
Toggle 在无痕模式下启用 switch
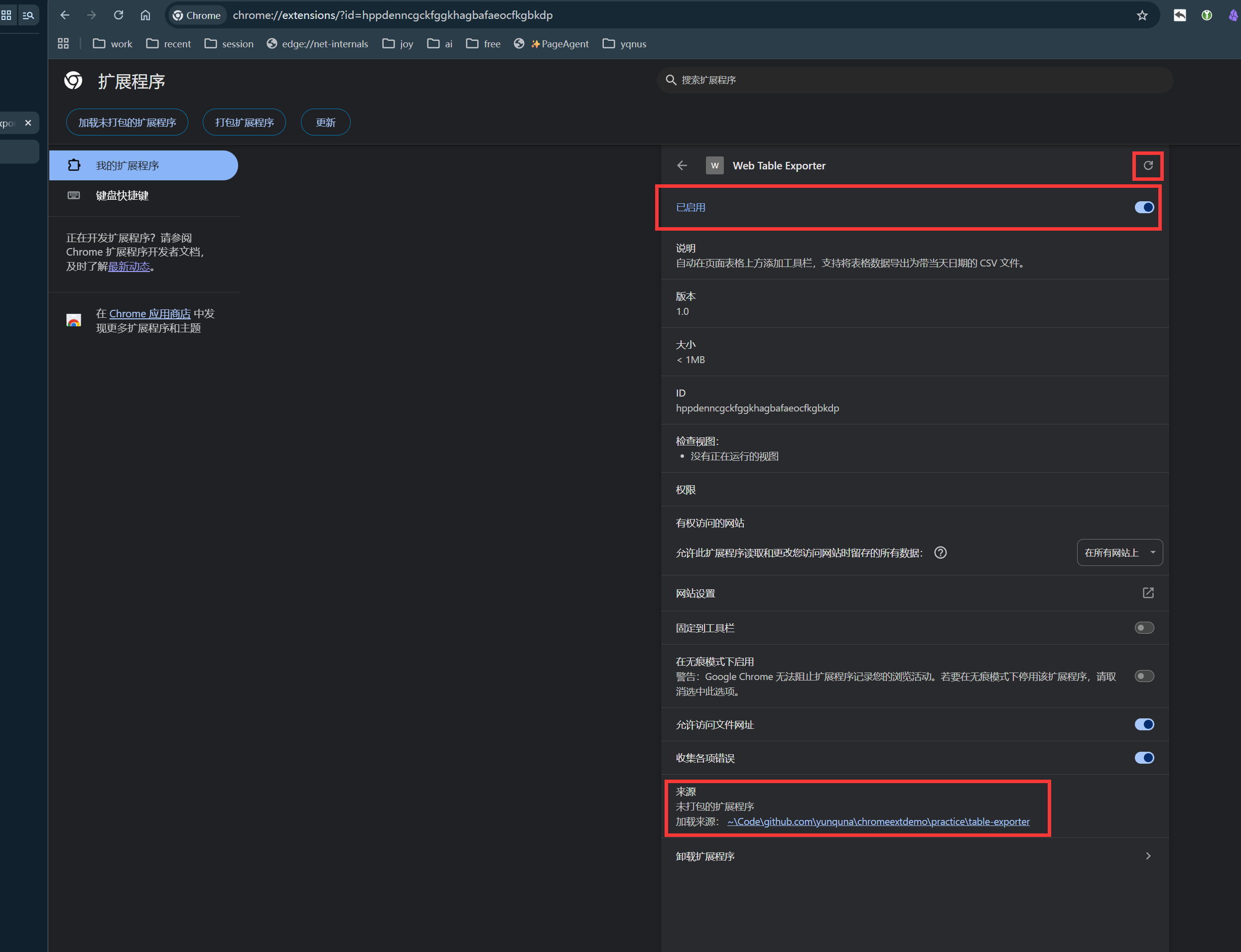point(1143,676)
